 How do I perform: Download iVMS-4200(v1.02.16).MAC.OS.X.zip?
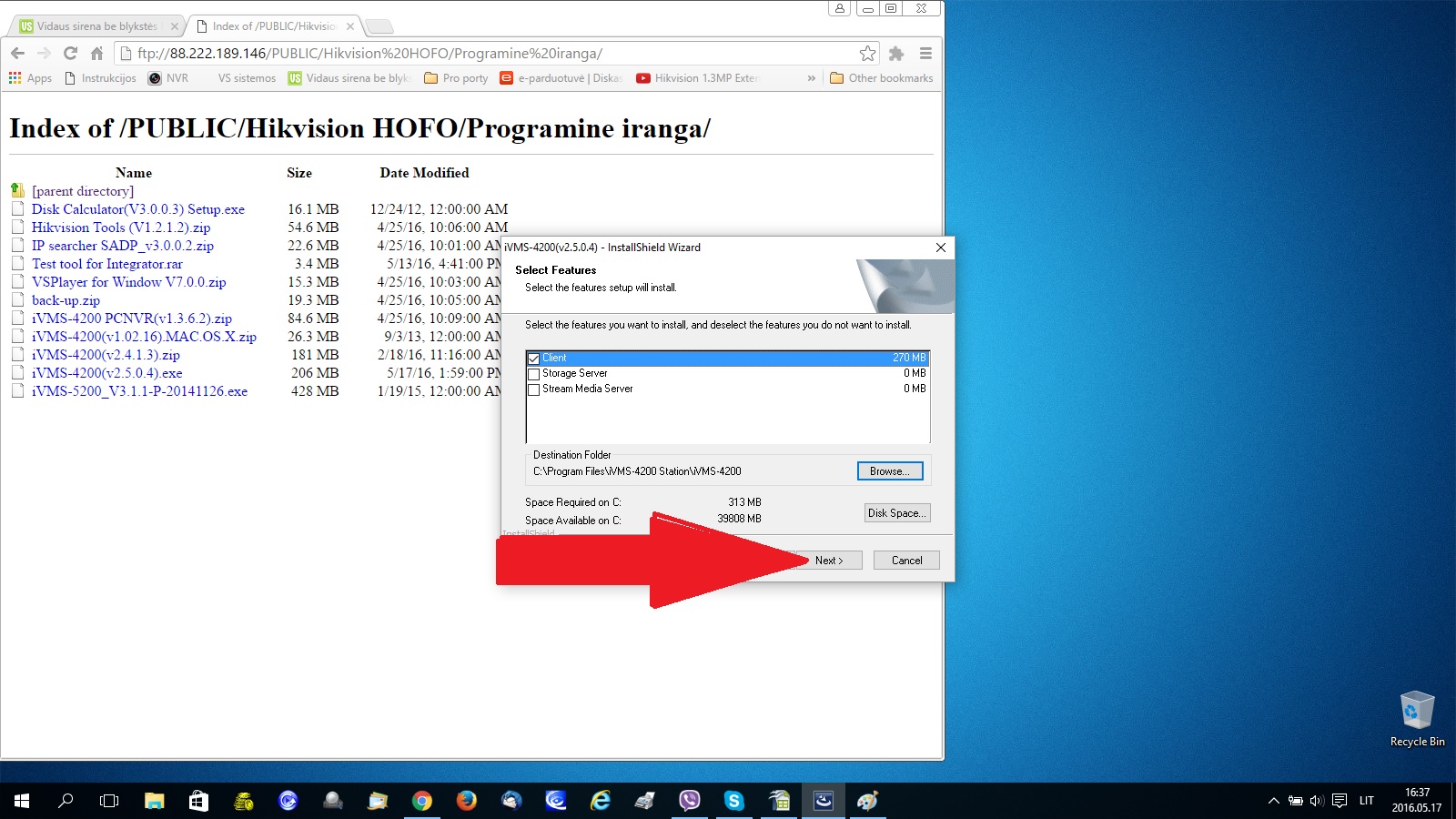click(x=144, y=337)
